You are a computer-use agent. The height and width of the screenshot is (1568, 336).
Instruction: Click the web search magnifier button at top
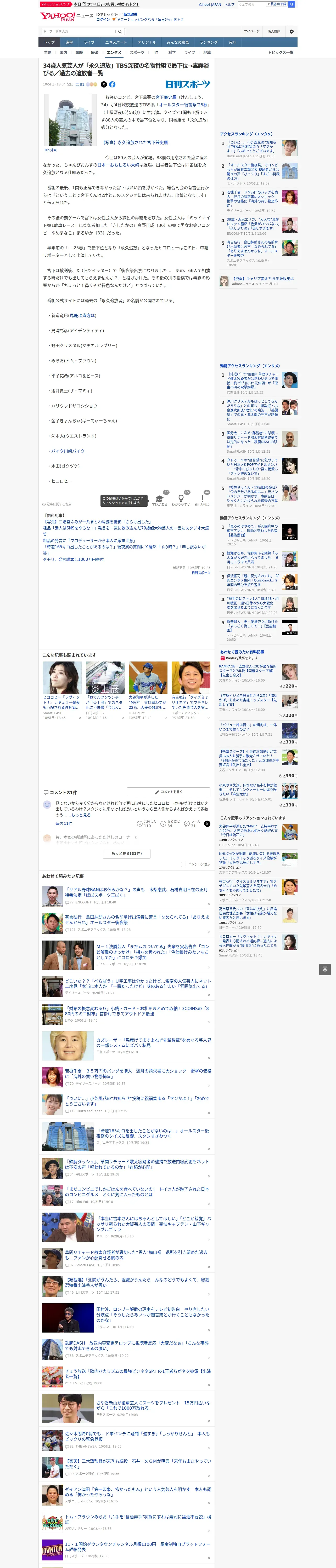tap(292, 4)
